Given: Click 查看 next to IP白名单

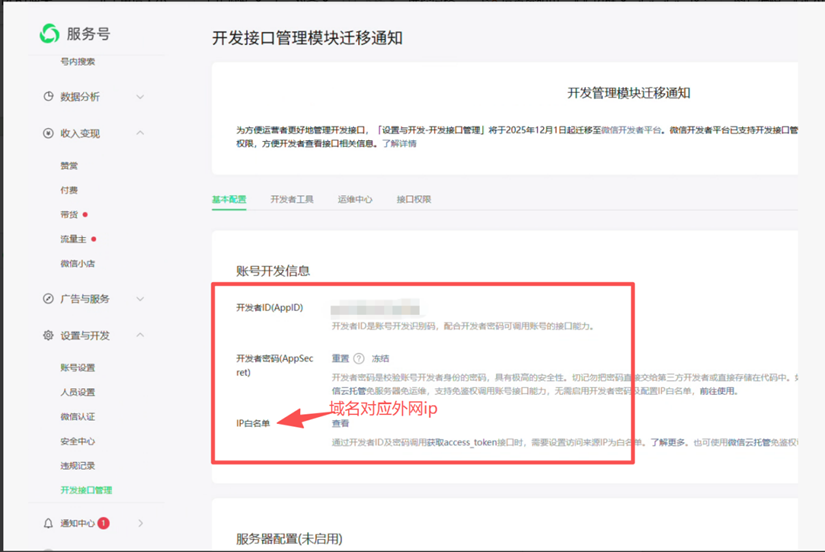Looking at the screenshot, I should [340, 423].
